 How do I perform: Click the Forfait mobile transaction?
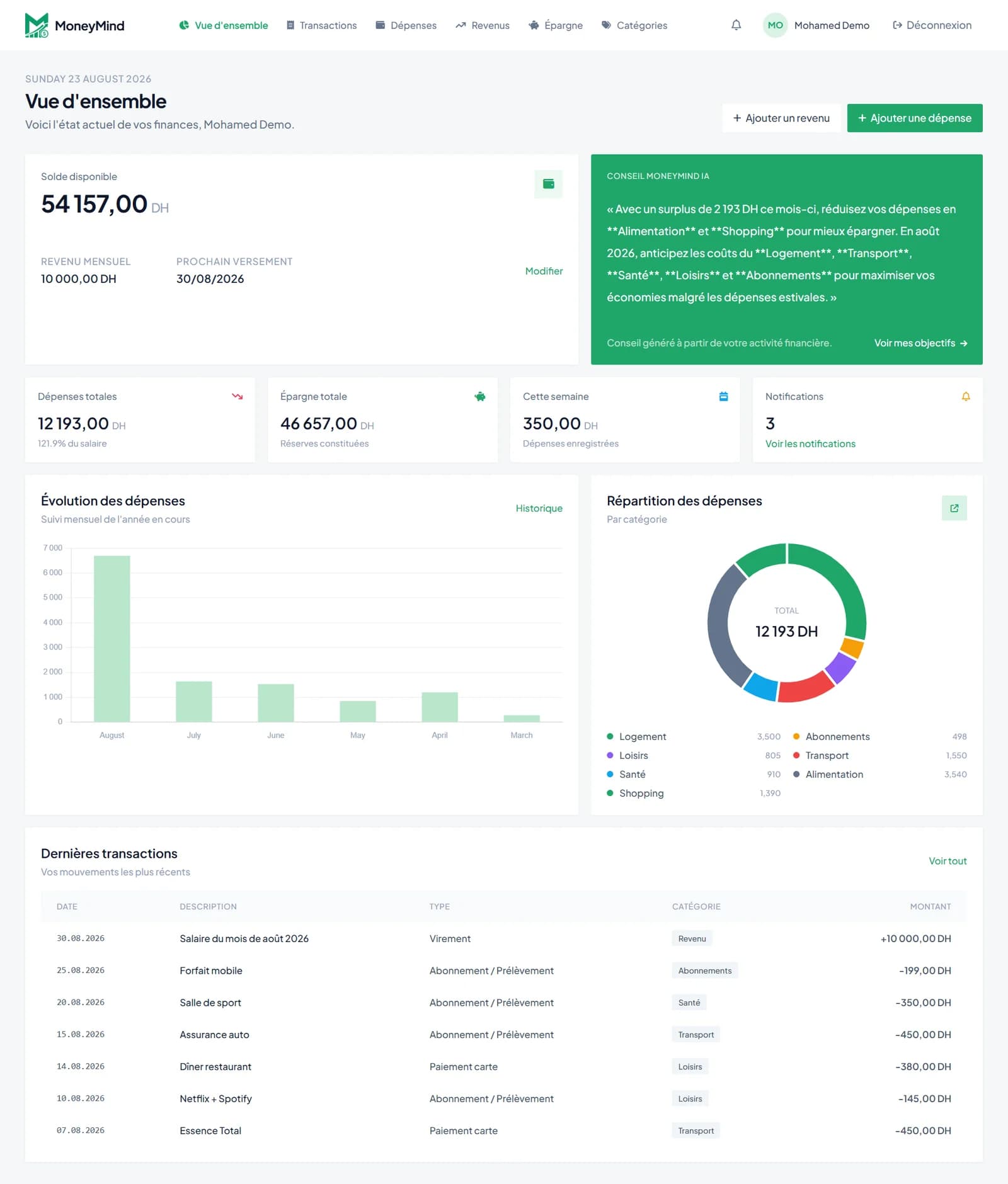coord(504,971)
